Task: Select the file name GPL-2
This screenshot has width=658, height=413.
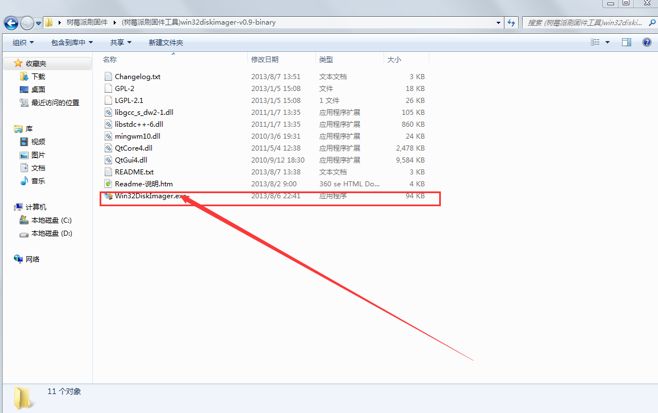Action: coord(125,88)
